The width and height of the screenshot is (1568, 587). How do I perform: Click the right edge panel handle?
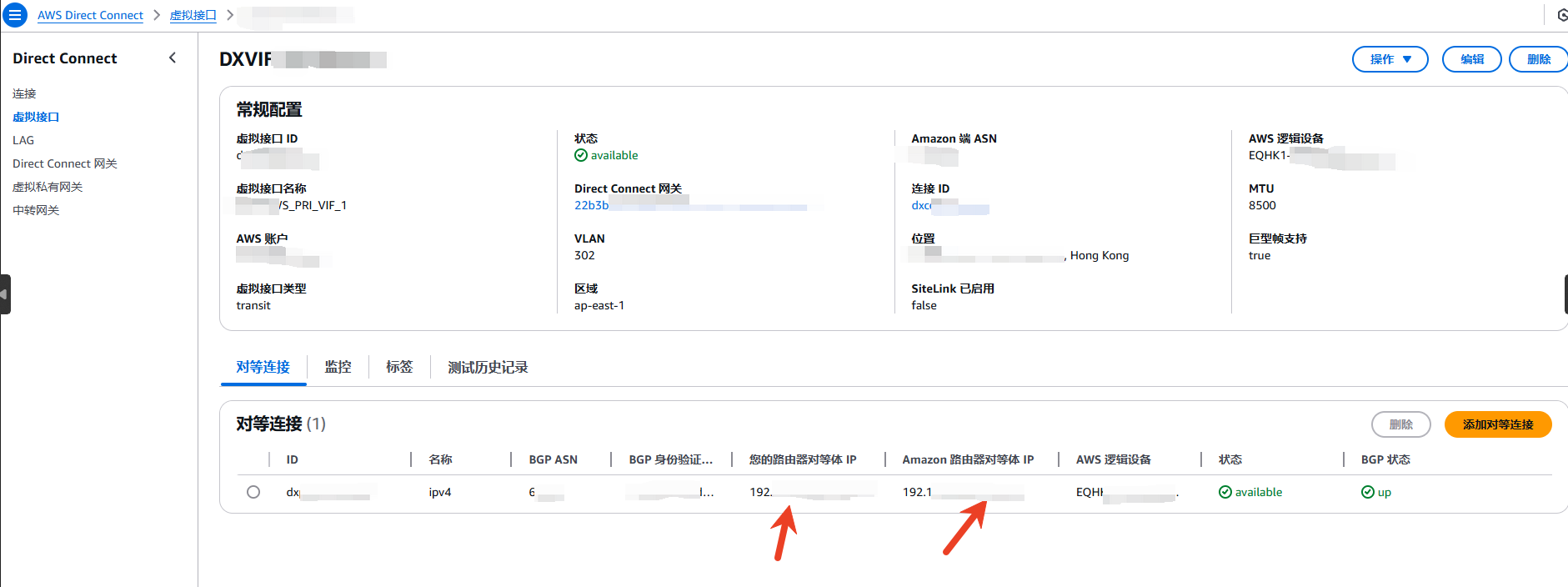click(x=1565, y=294)
